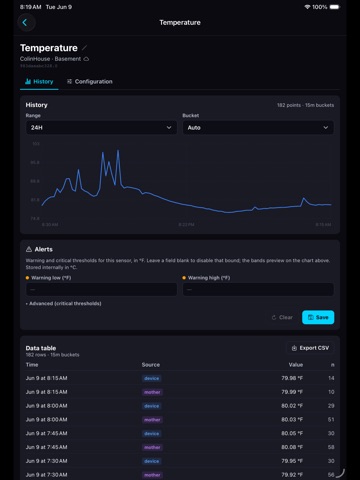Select the Time column header
This screenshot has height=480, width=360.
(32, 365)
